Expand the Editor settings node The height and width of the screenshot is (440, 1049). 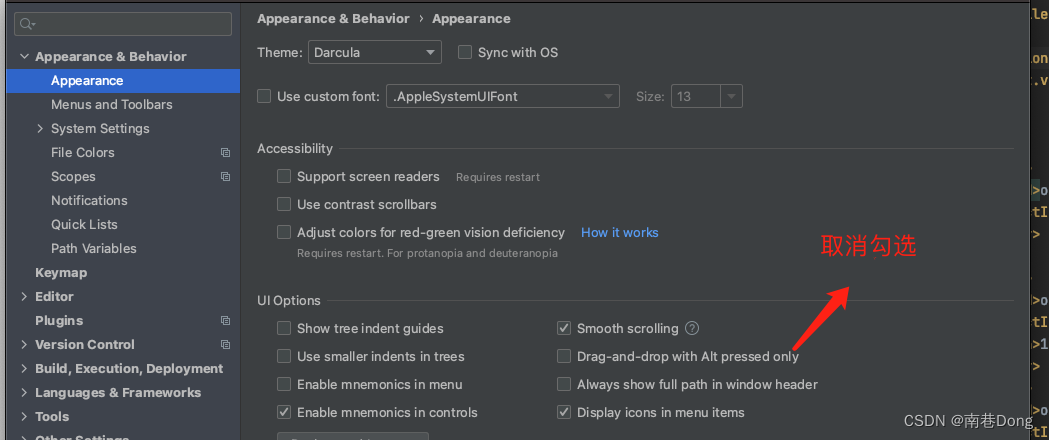pos(25,296)
